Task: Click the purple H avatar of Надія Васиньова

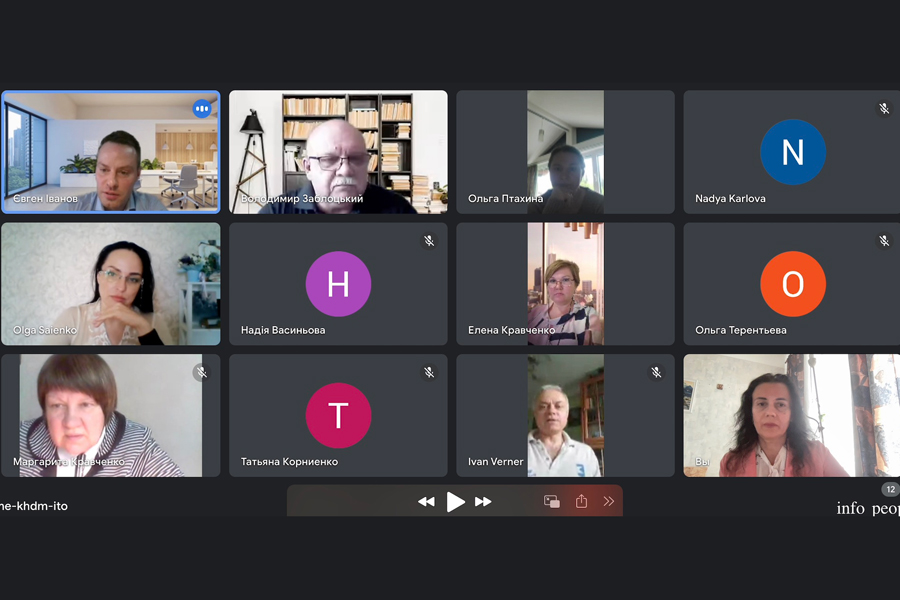Action: (x=338, y=284)
